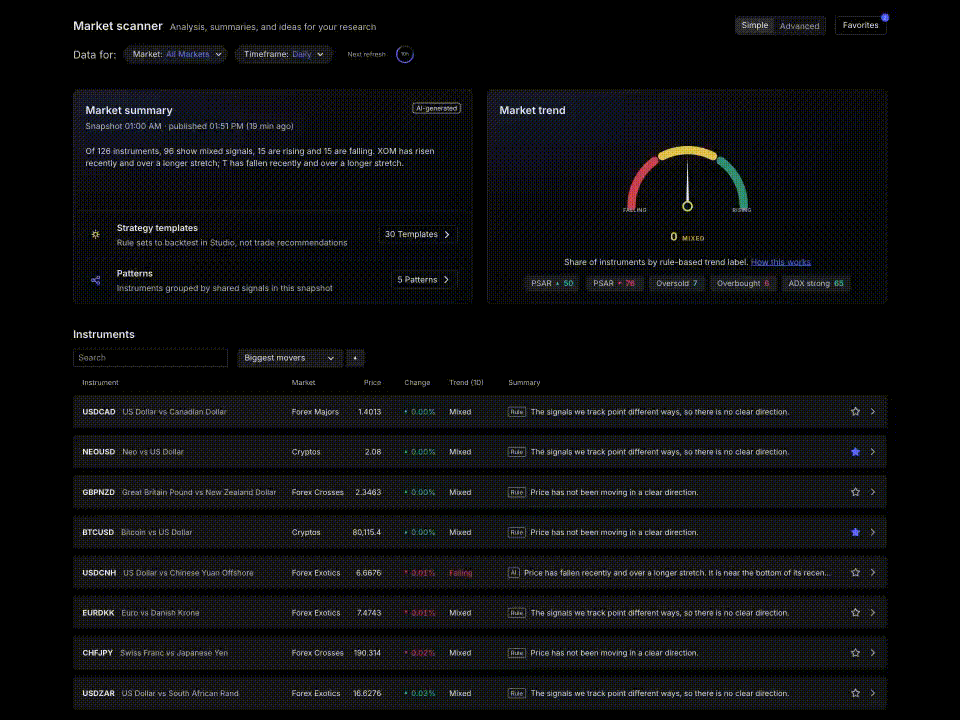
Task: Click the Strategy templates sun icon
Action: [96, 234]
